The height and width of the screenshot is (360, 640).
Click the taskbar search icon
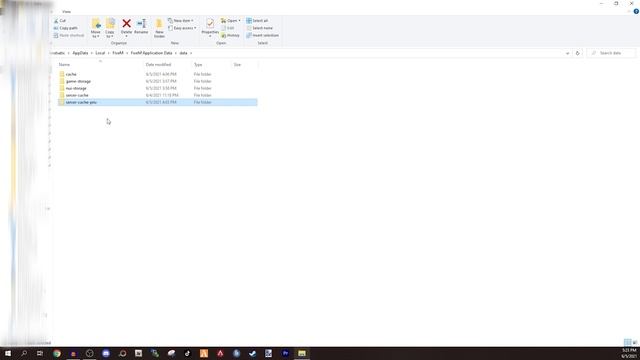[x=24, y=353]
